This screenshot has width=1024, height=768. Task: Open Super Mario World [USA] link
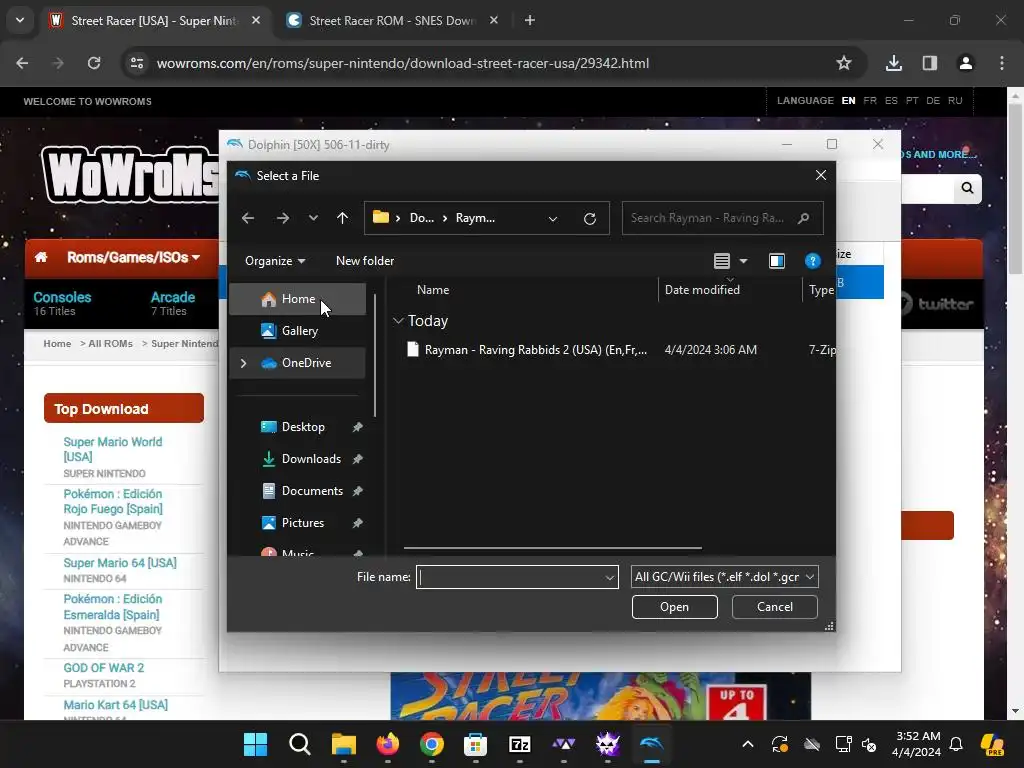pyautogui.click(x=113, y=449)
